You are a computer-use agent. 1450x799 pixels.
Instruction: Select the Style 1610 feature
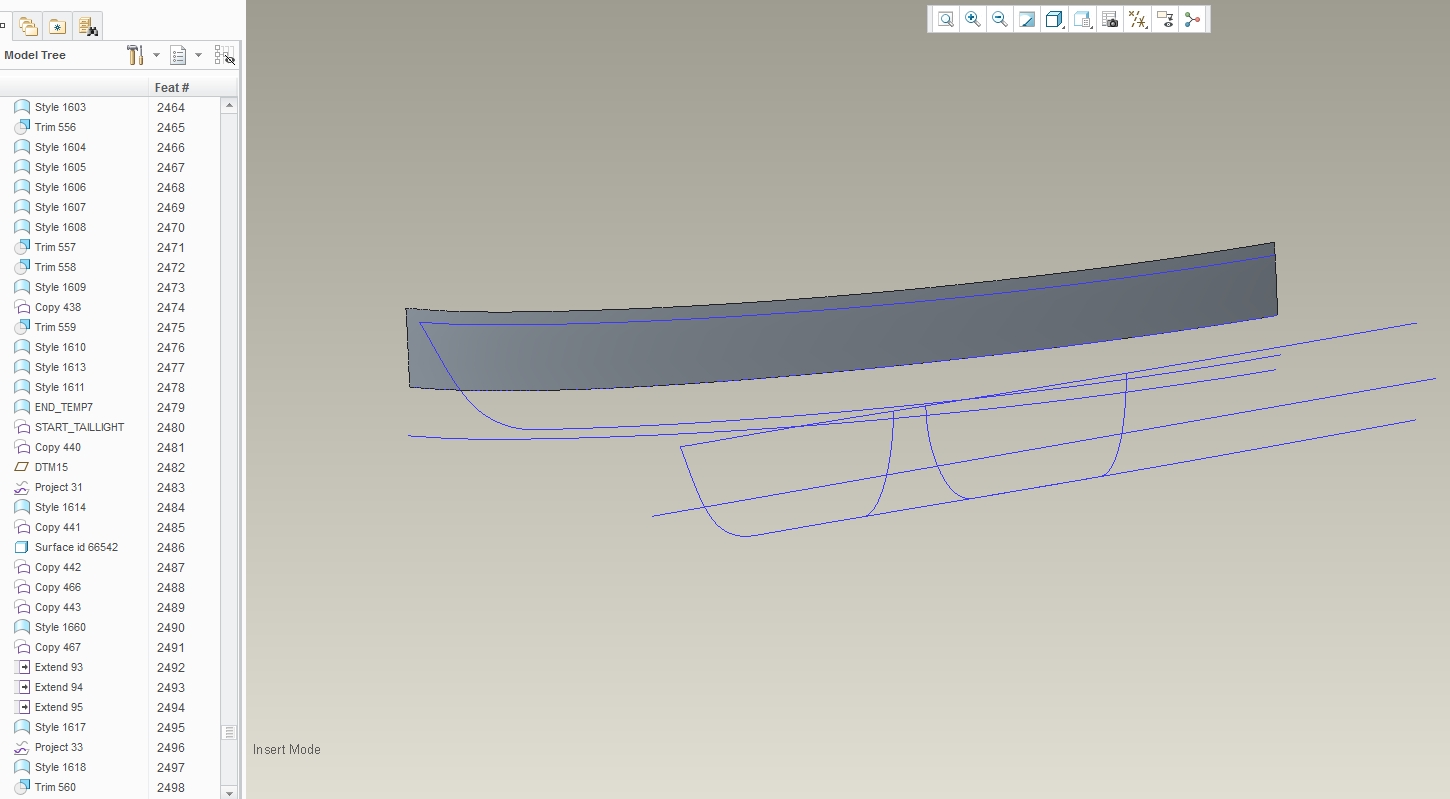click(x=60, y=347)
